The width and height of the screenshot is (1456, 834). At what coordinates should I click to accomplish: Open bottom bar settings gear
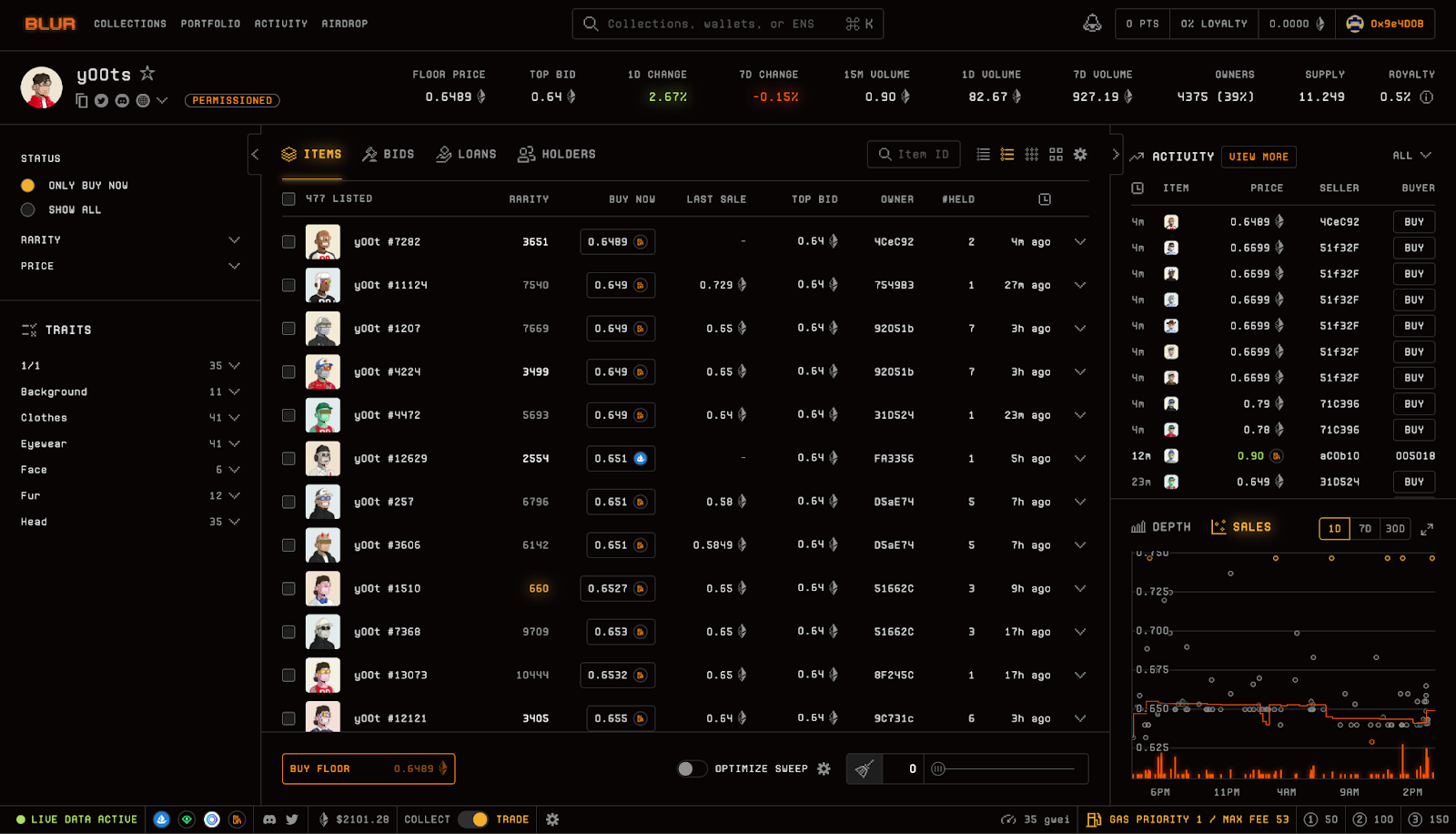pos(552,819)
